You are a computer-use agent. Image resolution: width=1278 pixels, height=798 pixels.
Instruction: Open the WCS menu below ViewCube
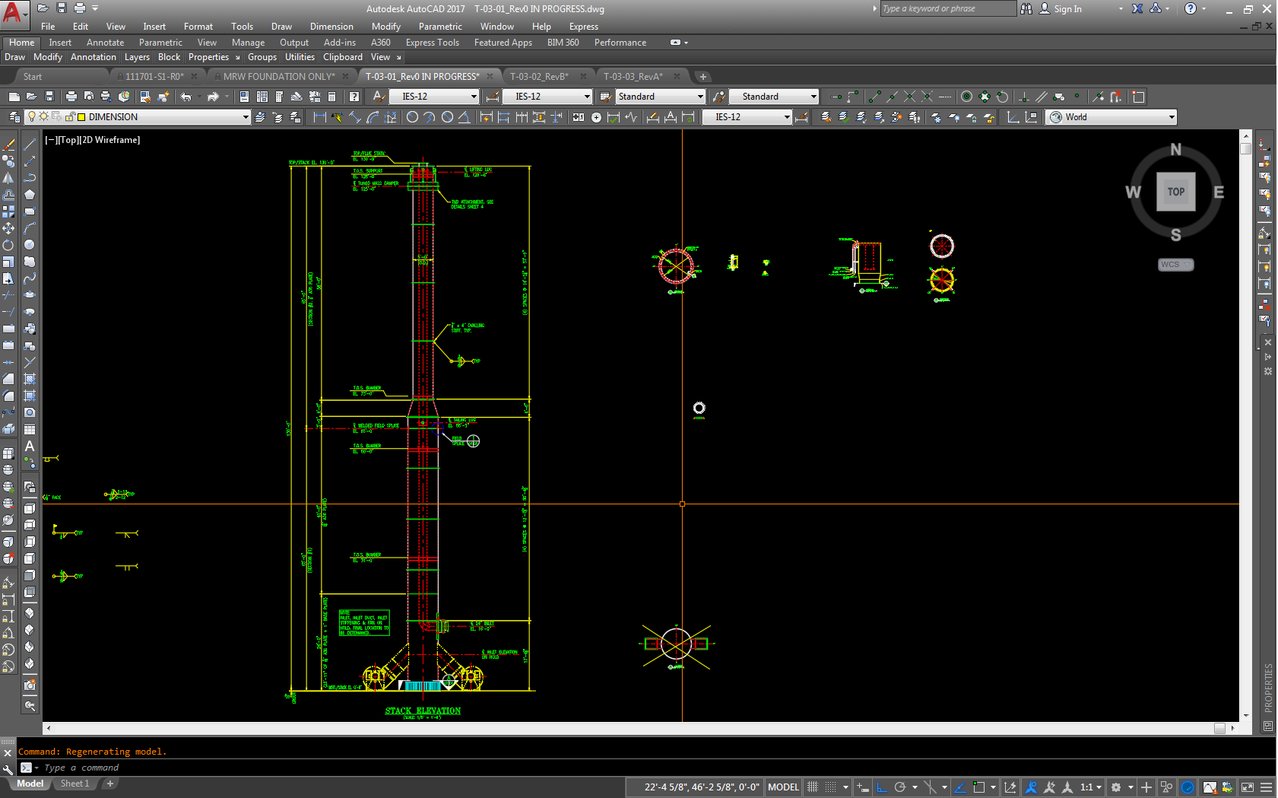1176,265
